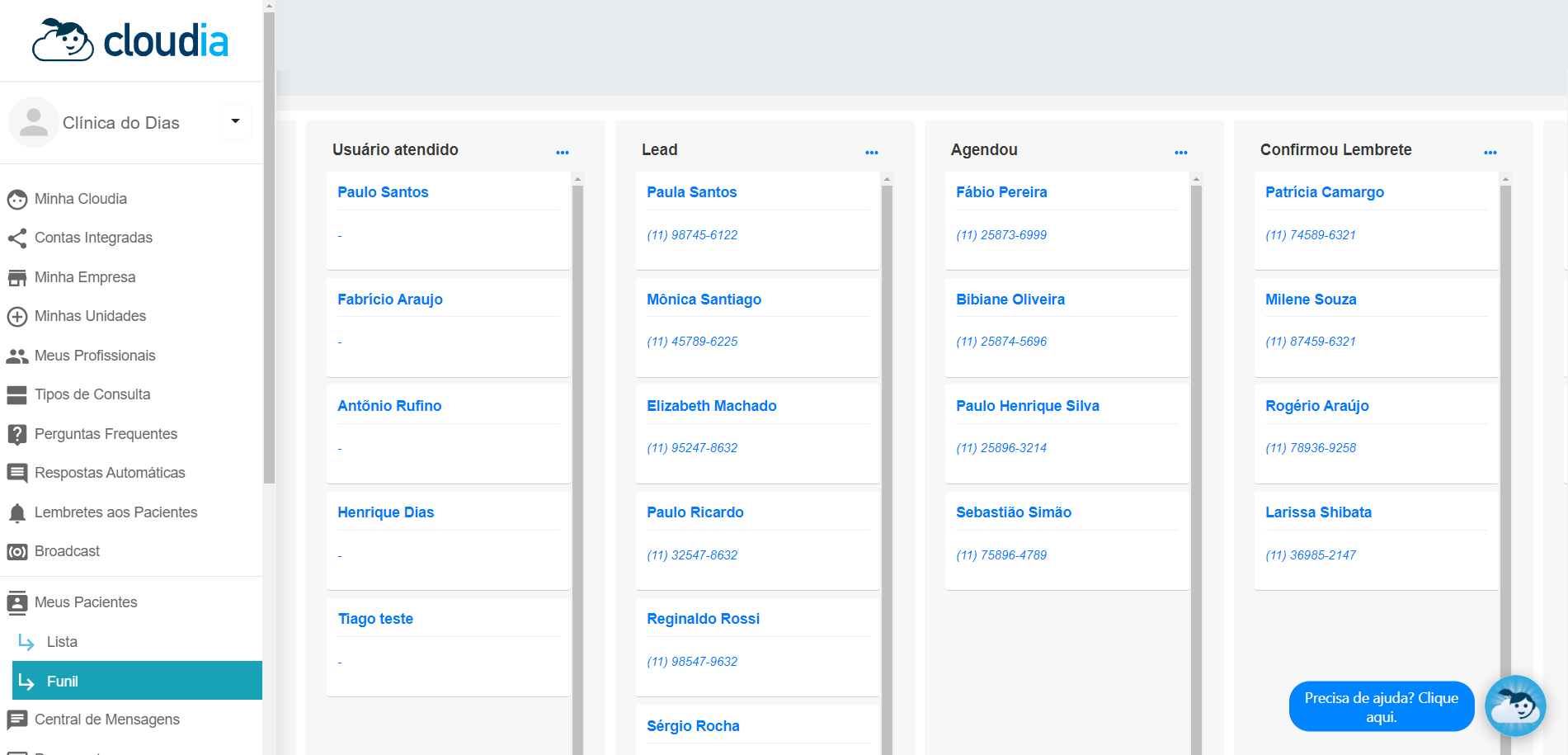Open the Tiago teste patient card
The image size is (1568, 755).
coord(449,647)
